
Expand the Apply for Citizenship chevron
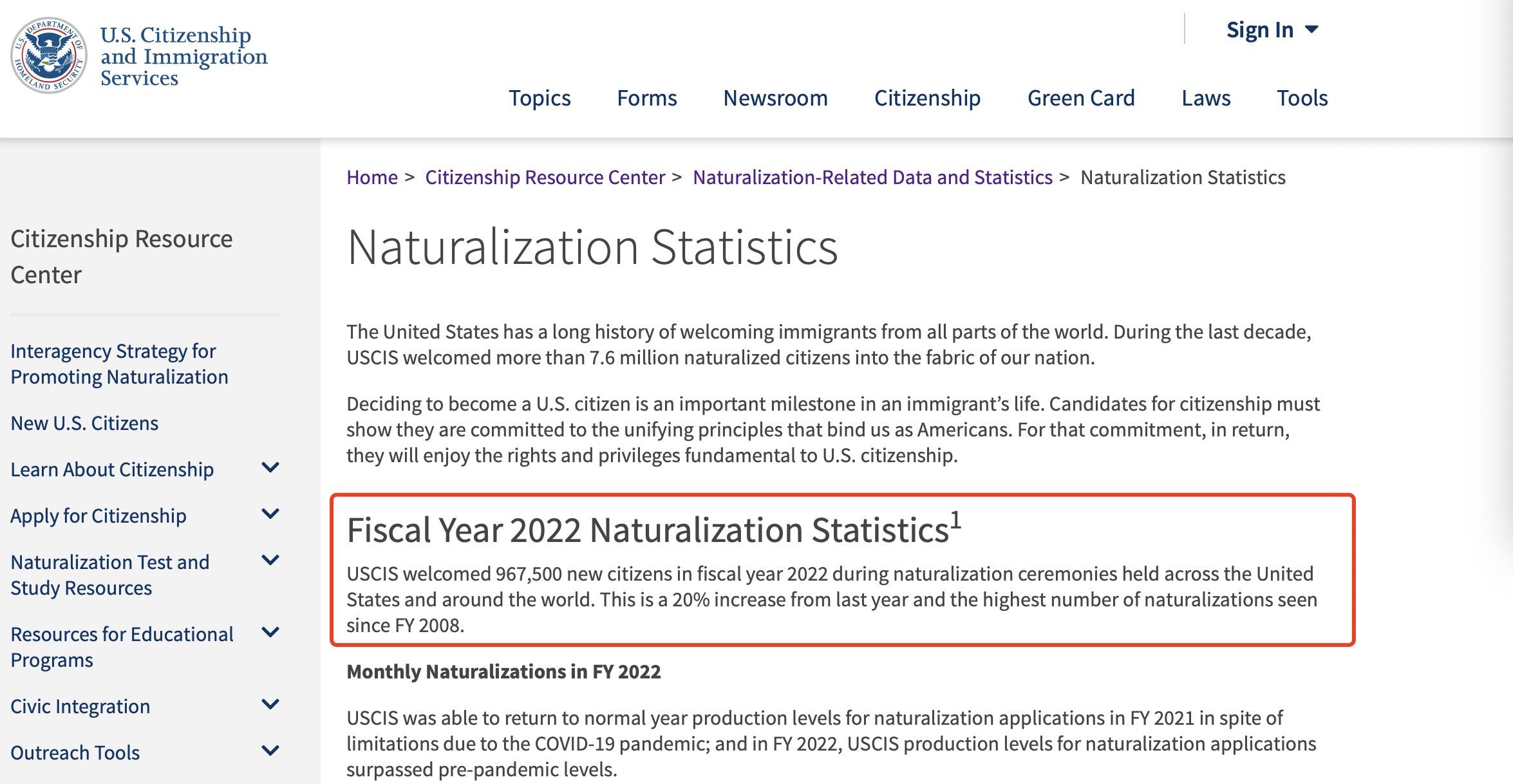coord(270,514)
